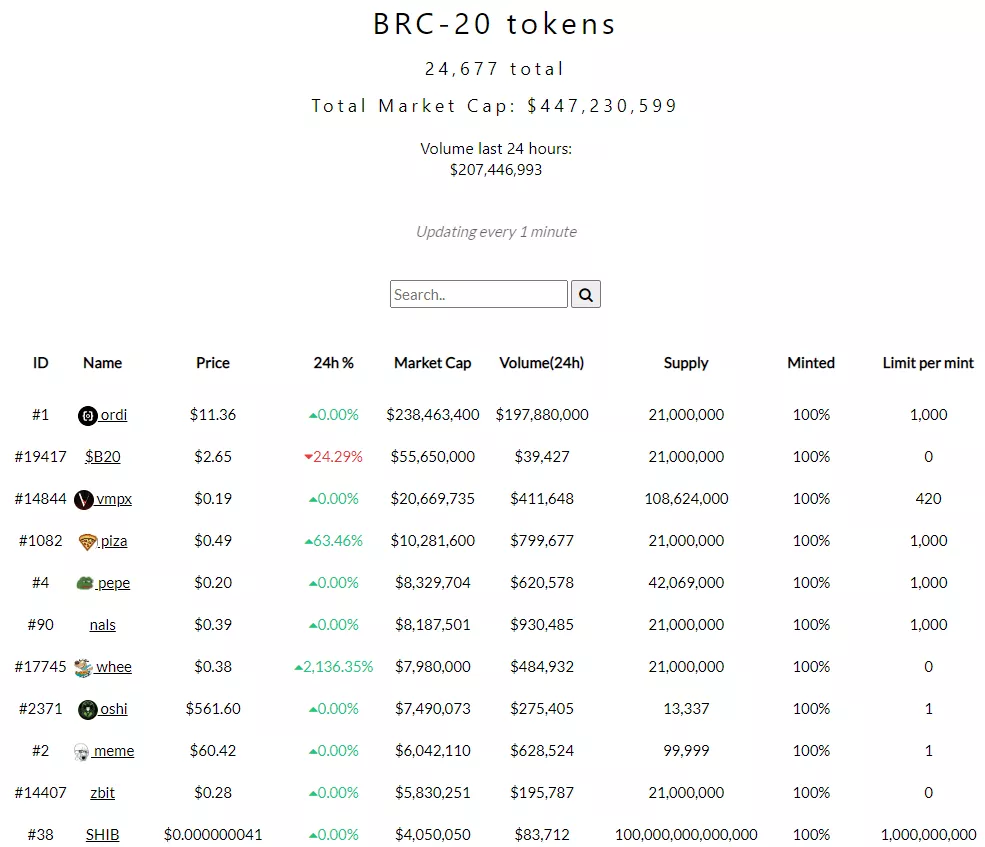Image resolution: width=985 pixels, height=847 pixels.
Task: Click the meme skull icon
Action: pyautogui.click(x=82, y=751)
